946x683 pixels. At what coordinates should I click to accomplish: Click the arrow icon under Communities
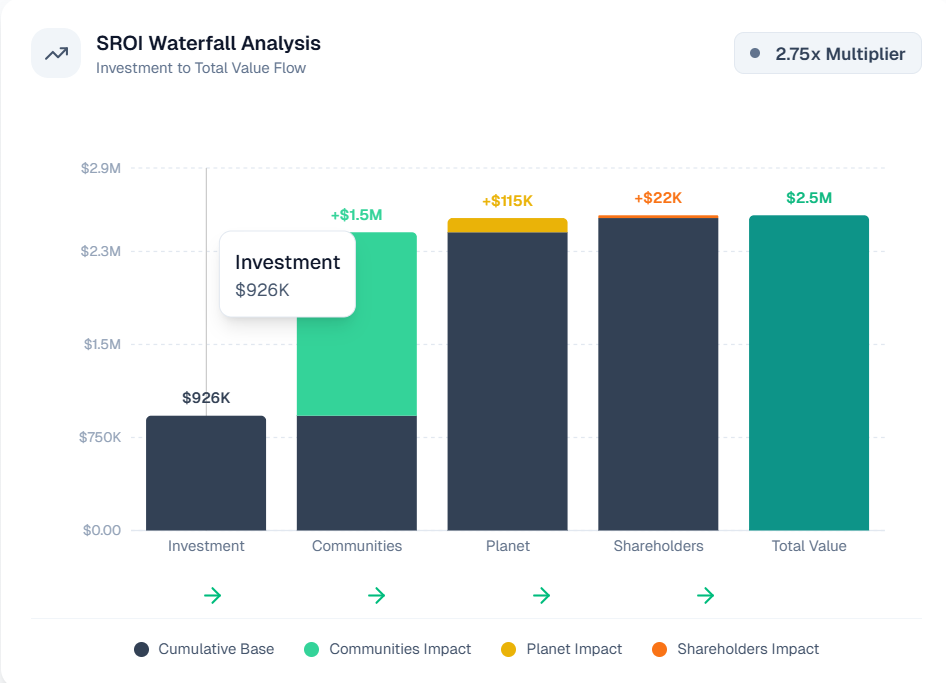pyautogui.click(x=377, y=595)
